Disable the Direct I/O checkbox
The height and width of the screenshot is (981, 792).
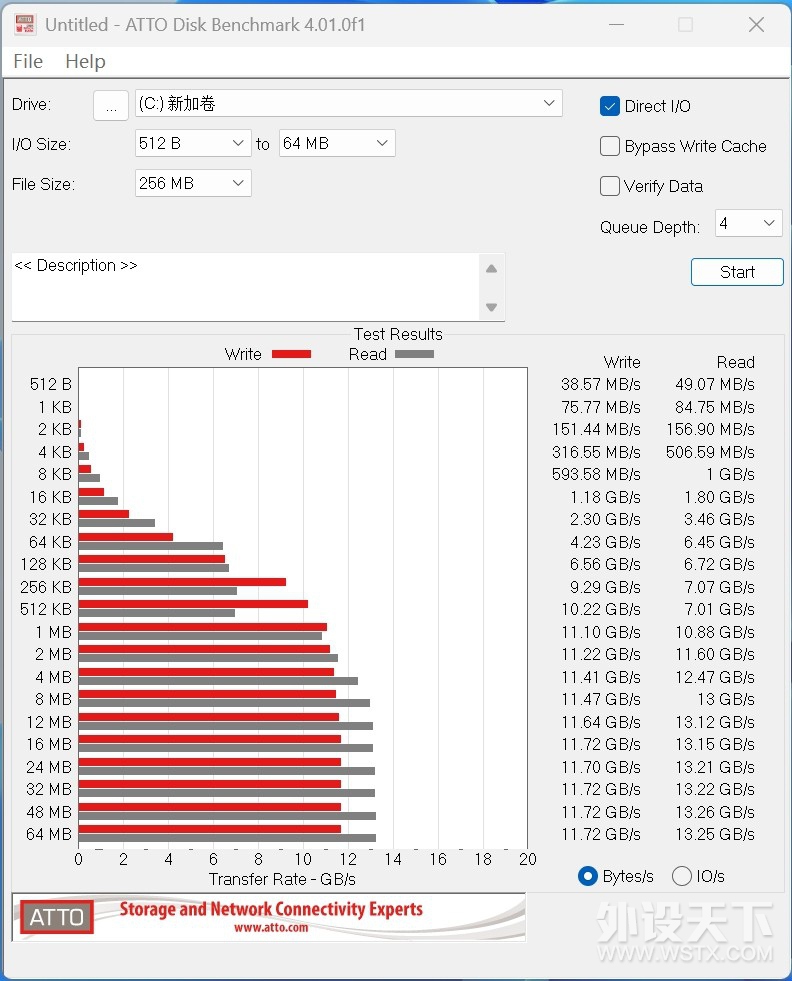(x=610, y=106)
